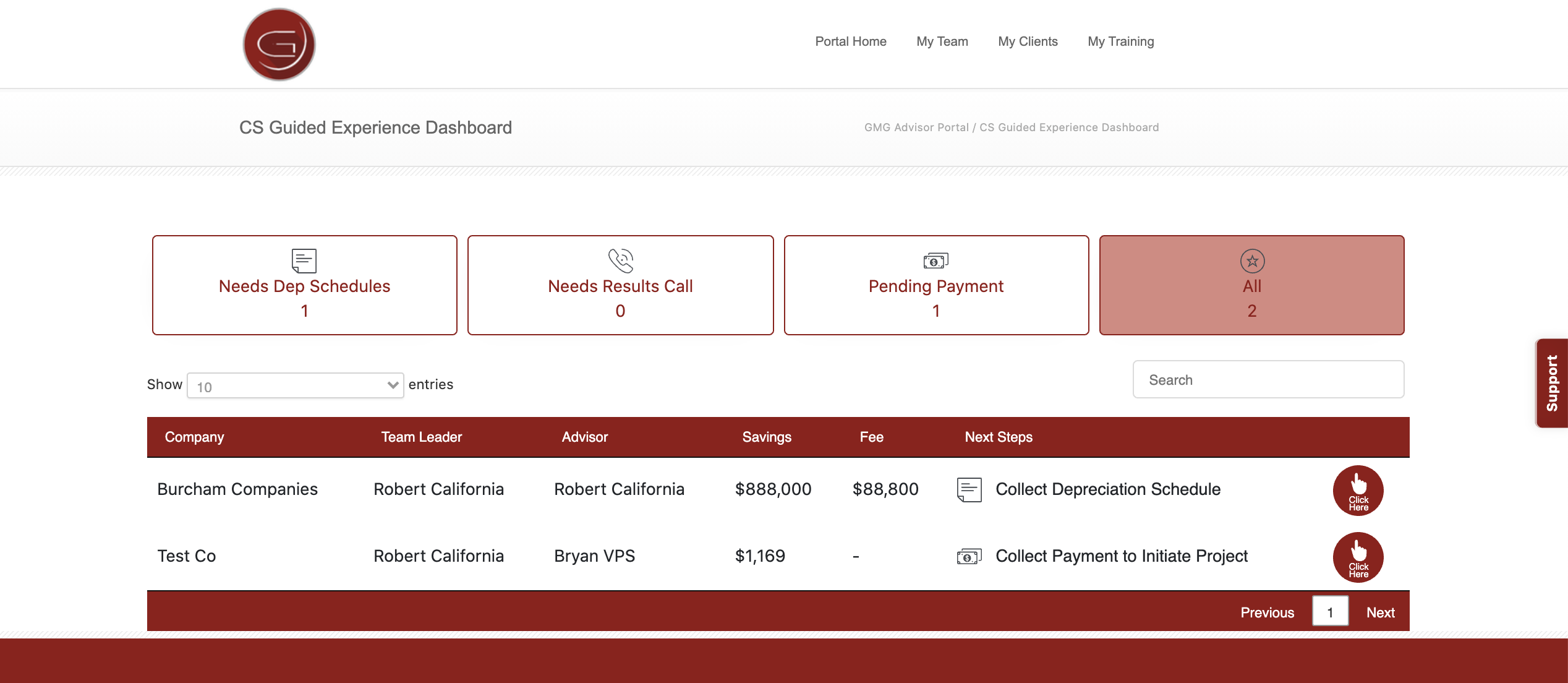Click Here button for Burcham Companies row
The image size is (1568, 683).
tap(1358, 490)
